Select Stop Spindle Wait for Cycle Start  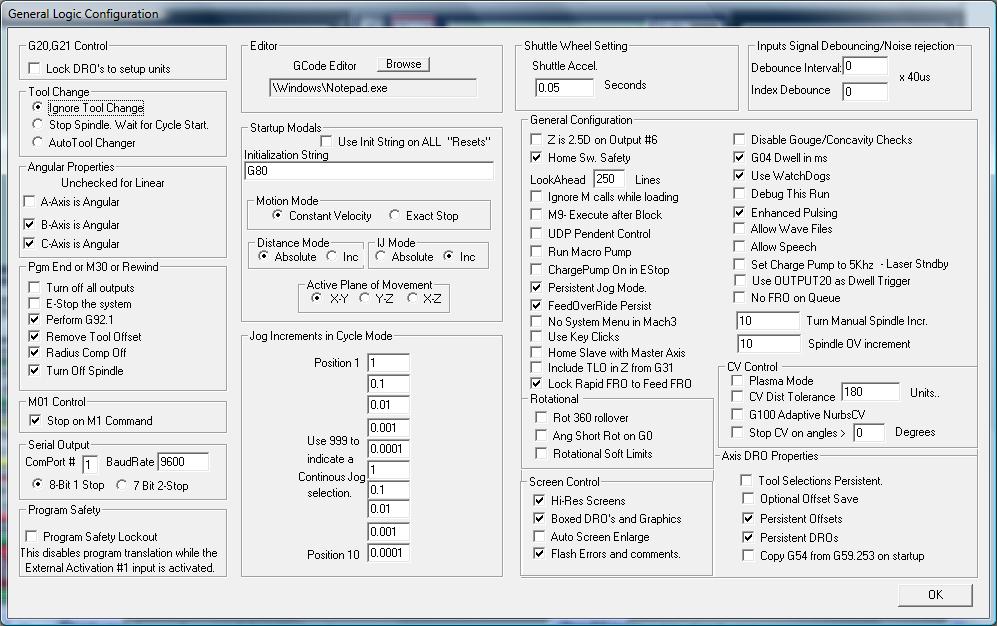(38, 125)
